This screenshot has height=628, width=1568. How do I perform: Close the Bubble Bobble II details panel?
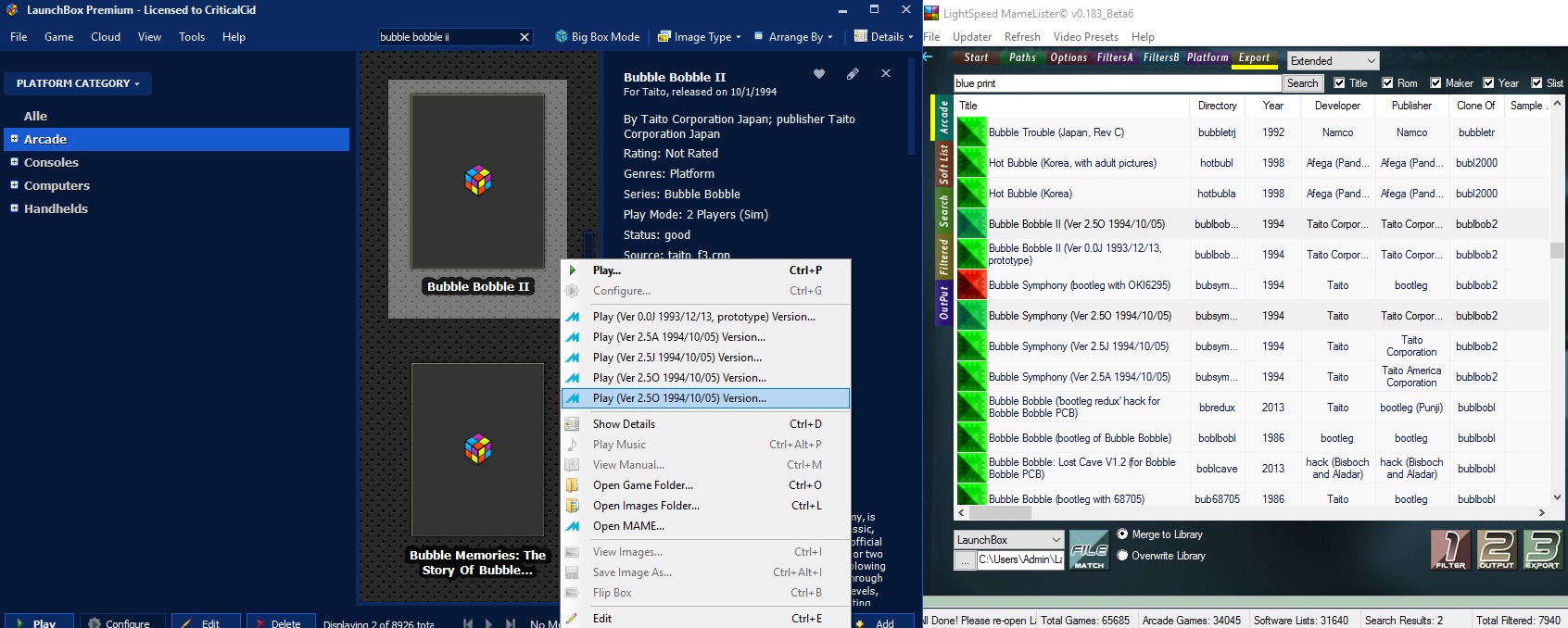coord(886,73)
